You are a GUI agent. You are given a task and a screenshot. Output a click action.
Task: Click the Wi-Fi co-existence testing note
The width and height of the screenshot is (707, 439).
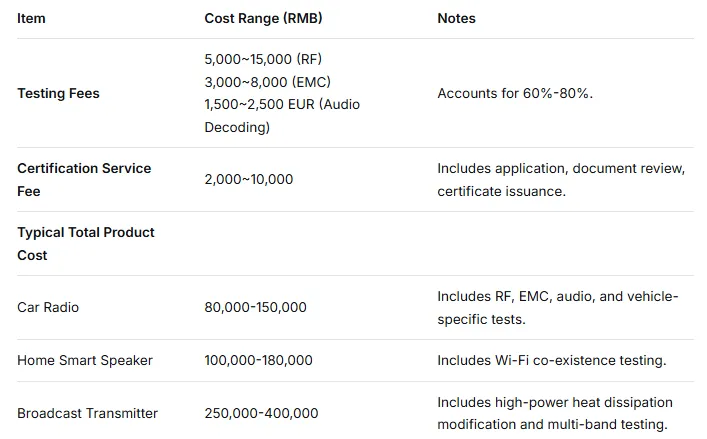551,360
